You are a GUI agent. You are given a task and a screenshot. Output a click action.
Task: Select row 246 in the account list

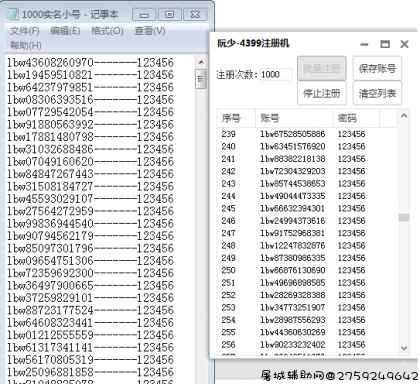[x=307, y=221]
